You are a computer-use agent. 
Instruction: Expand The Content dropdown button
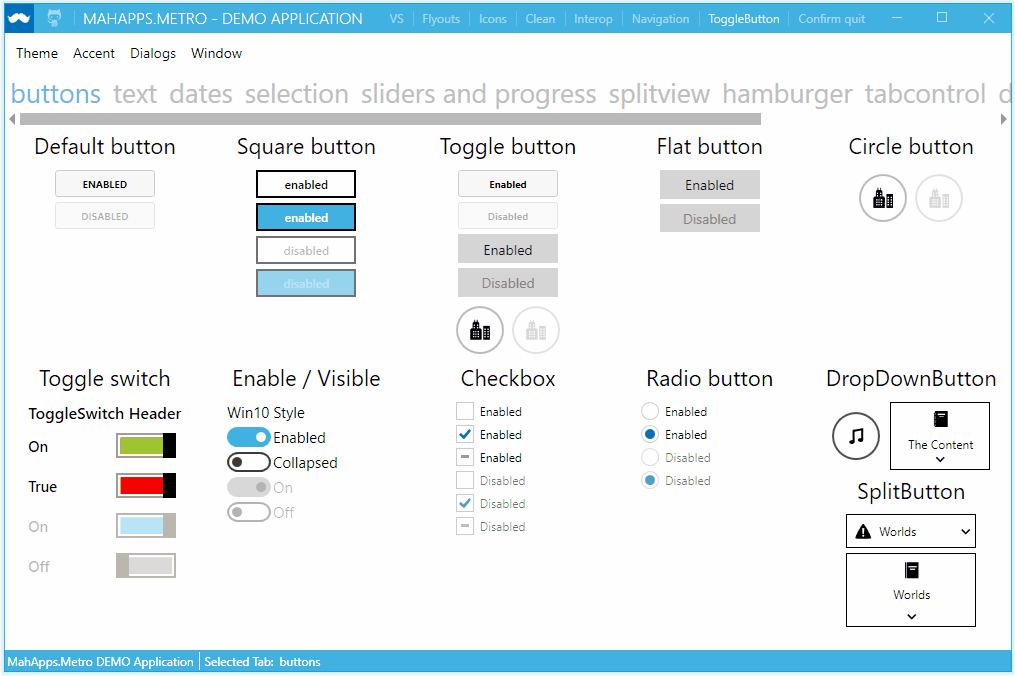940,436
